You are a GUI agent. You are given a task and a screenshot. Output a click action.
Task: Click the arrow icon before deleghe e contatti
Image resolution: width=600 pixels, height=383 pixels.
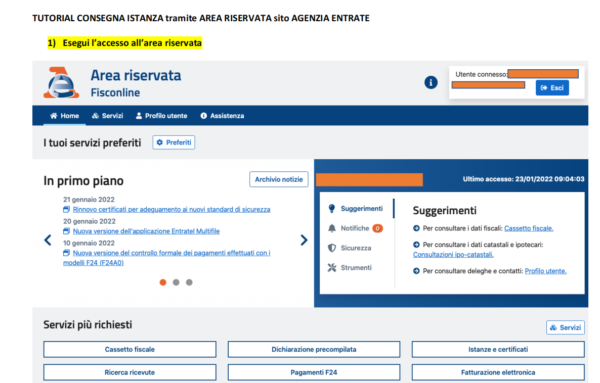(x=416, y=271)
